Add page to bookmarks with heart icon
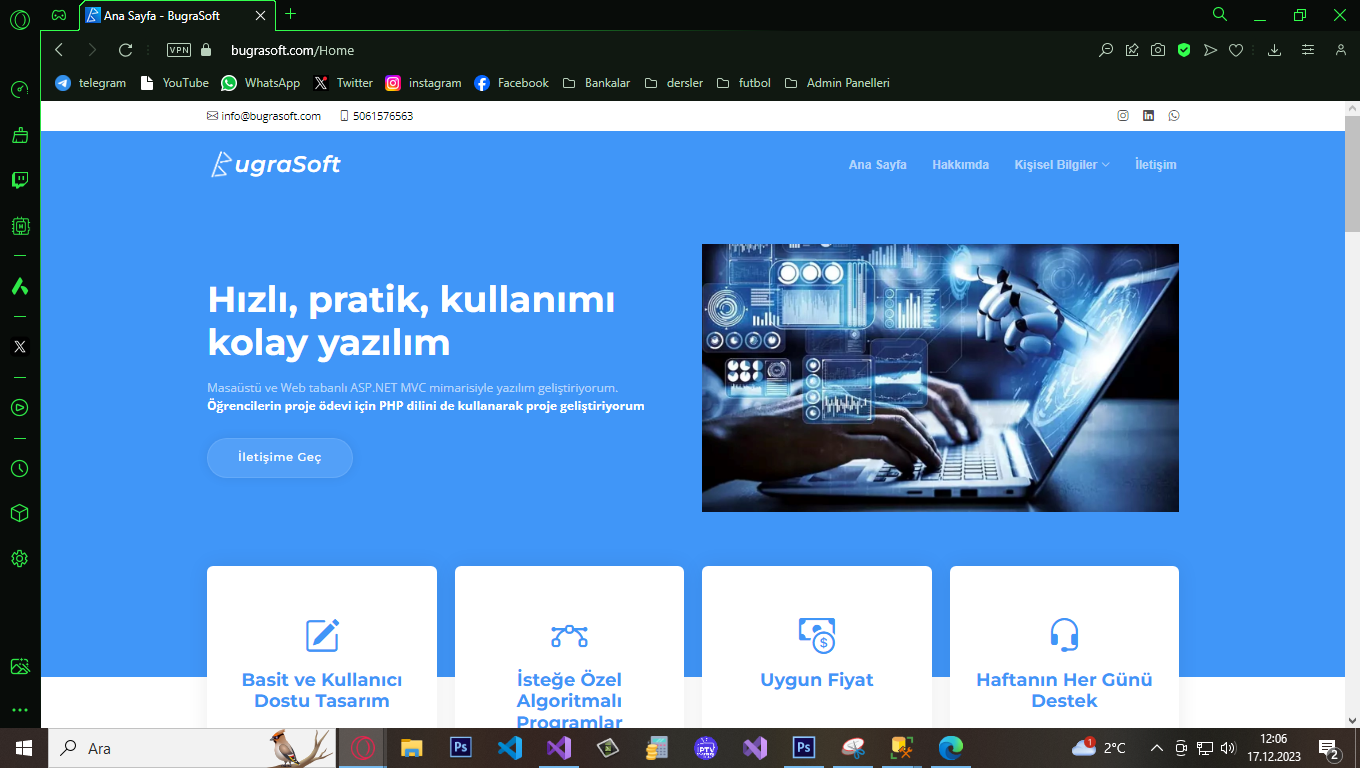 point(1236,50)
